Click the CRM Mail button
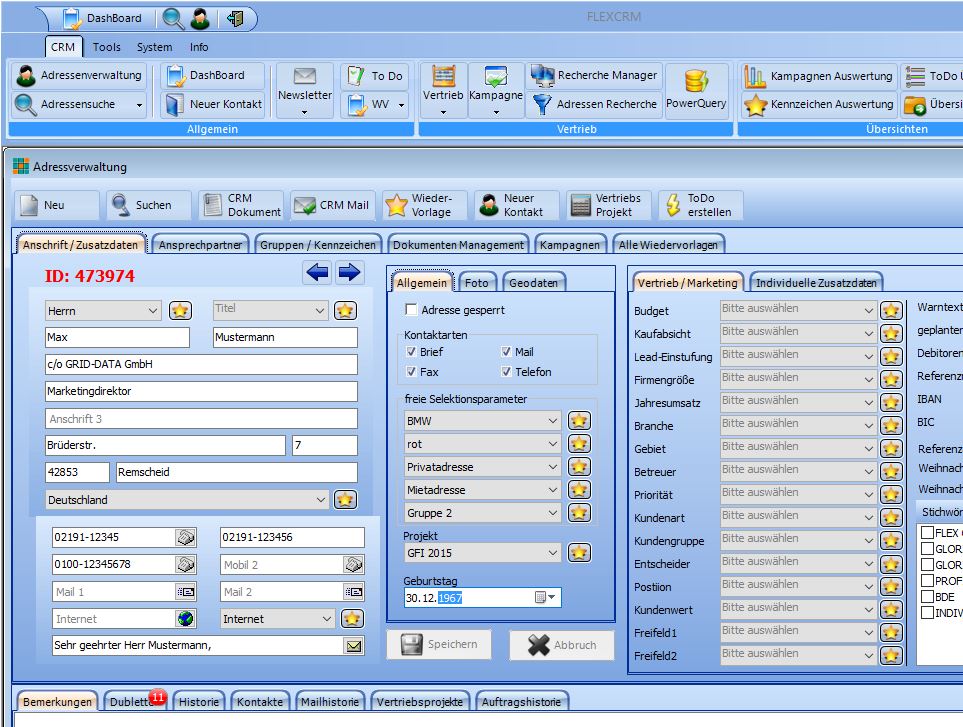 pos(332,205)
